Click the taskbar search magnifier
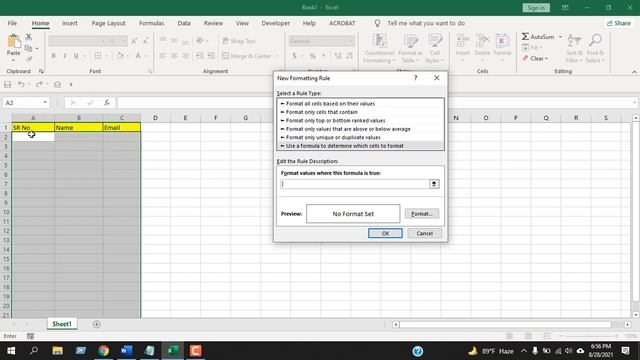The height and width of the screenshot is (360, 640). [x=34, y=351]
